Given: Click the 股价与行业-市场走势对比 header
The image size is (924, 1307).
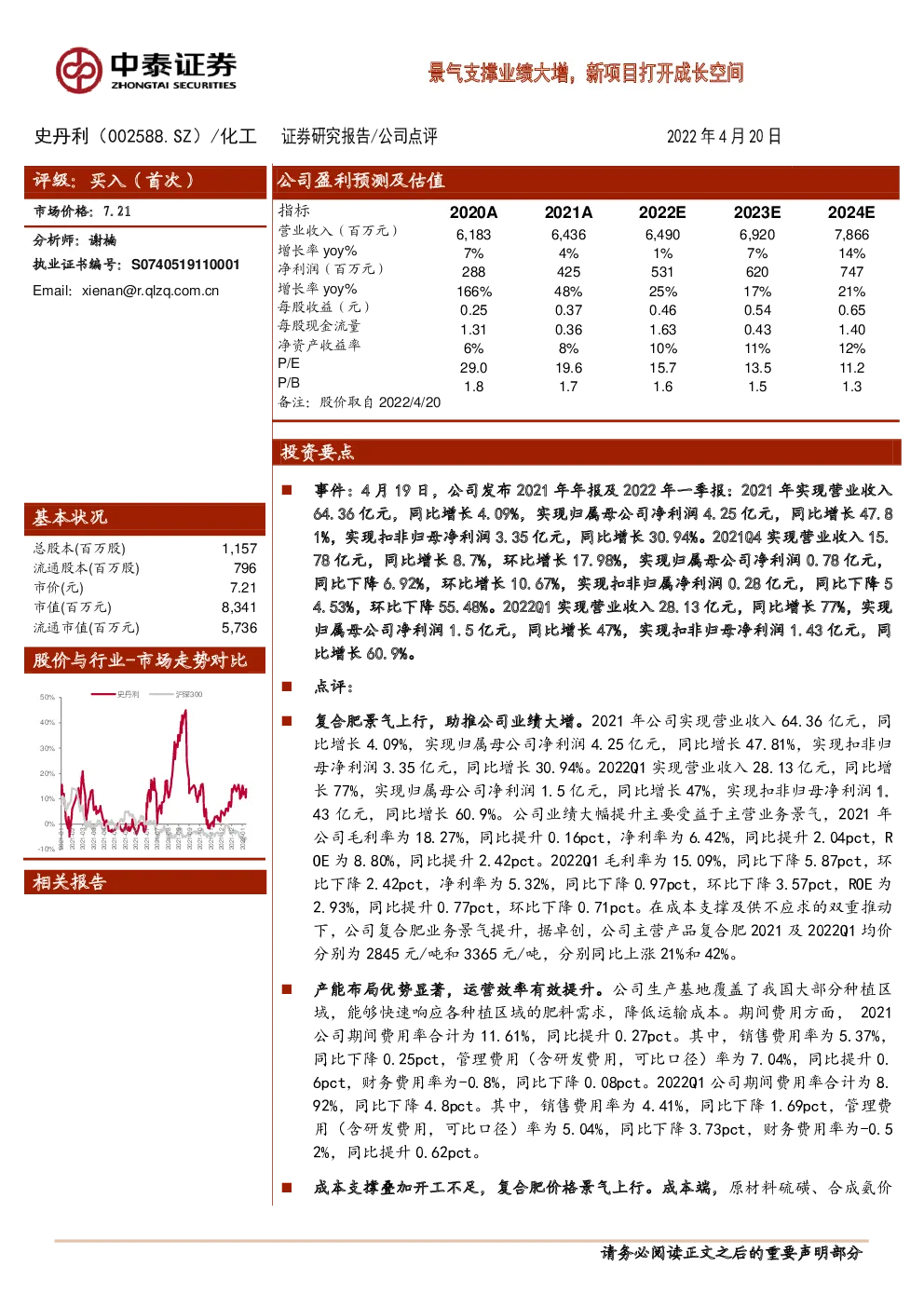Looking at the screenshot, I should [x=144, y=660].
